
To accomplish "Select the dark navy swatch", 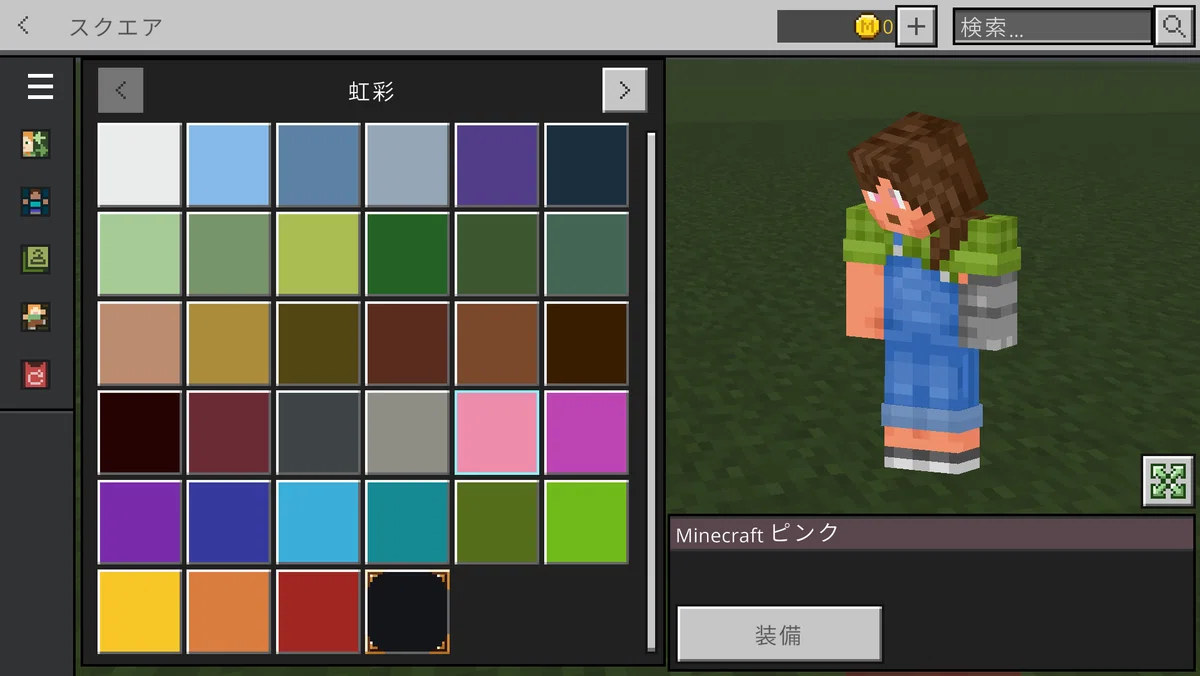I will (x=587, y=165).
